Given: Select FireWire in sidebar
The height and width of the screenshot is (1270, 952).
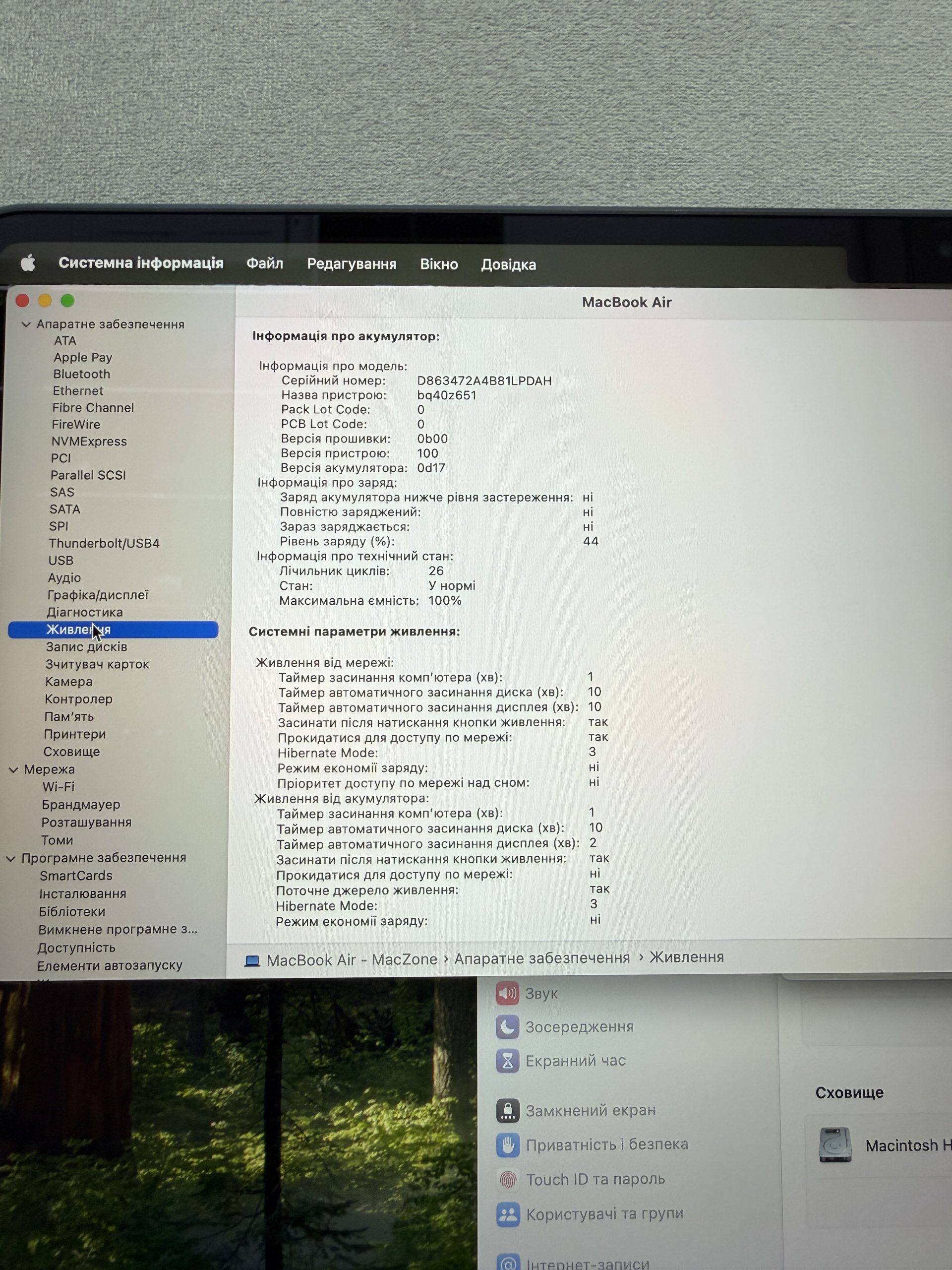Looking at the screenshot, I should pos(76,424).
